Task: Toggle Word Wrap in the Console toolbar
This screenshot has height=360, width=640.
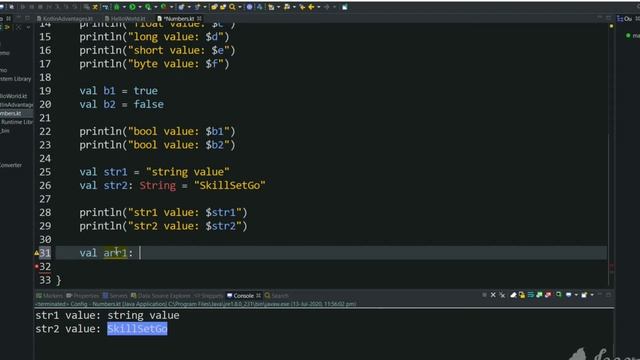Action: pos(531,295)
